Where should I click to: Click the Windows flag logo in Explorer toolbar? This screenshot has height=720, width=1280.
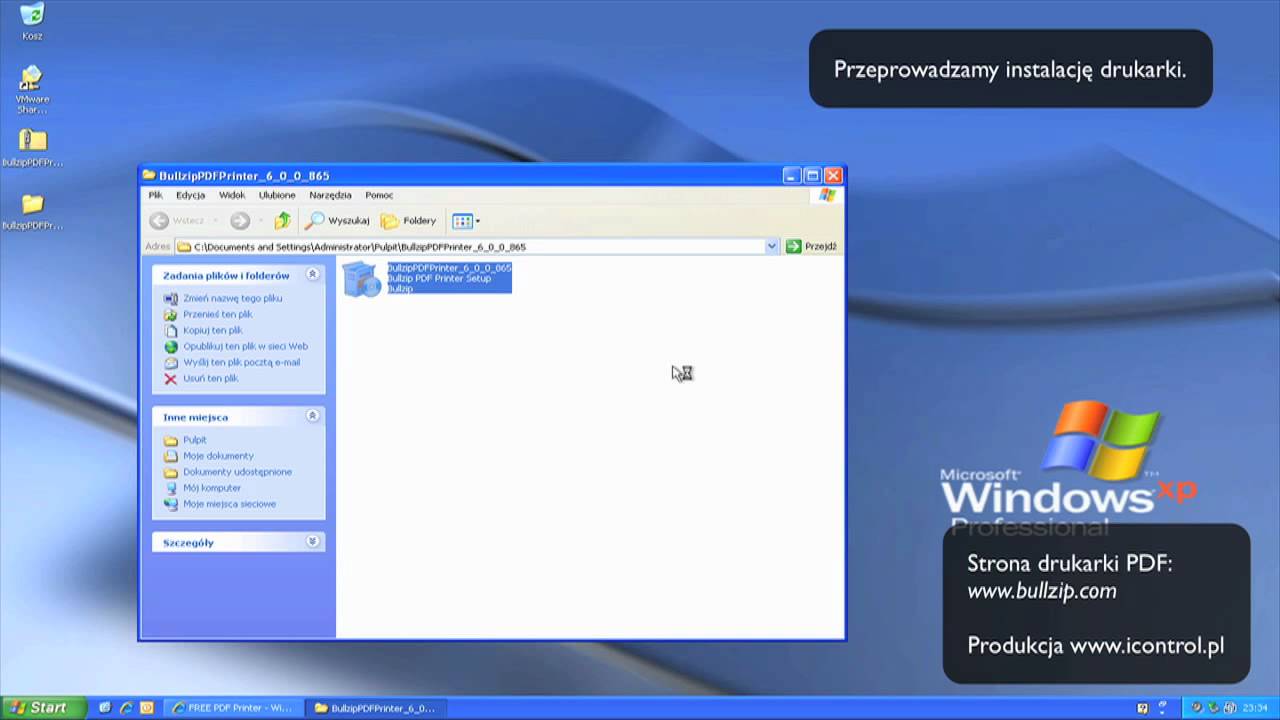point(826,195)
